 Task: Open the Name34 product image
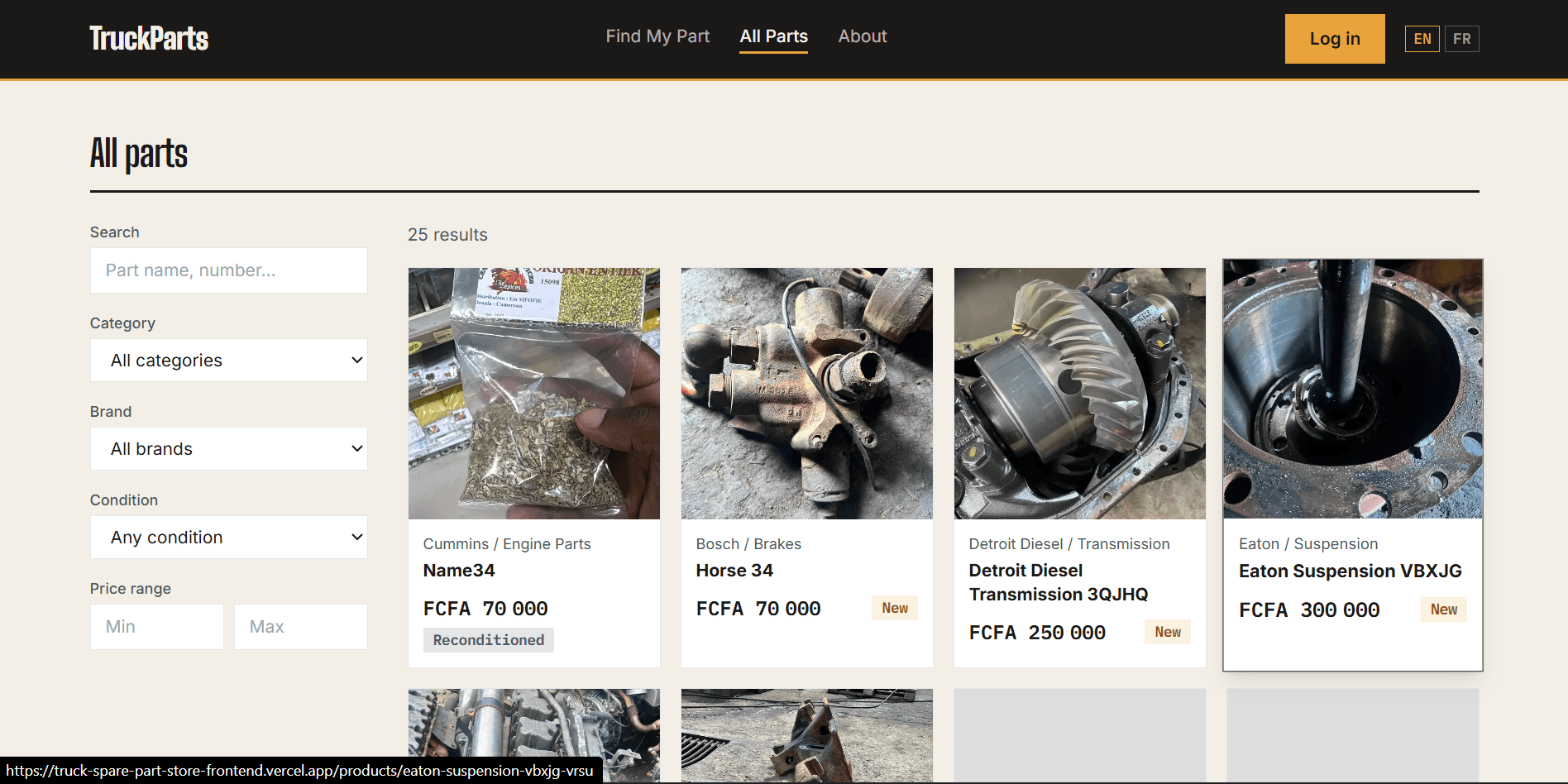coord(534,394)
